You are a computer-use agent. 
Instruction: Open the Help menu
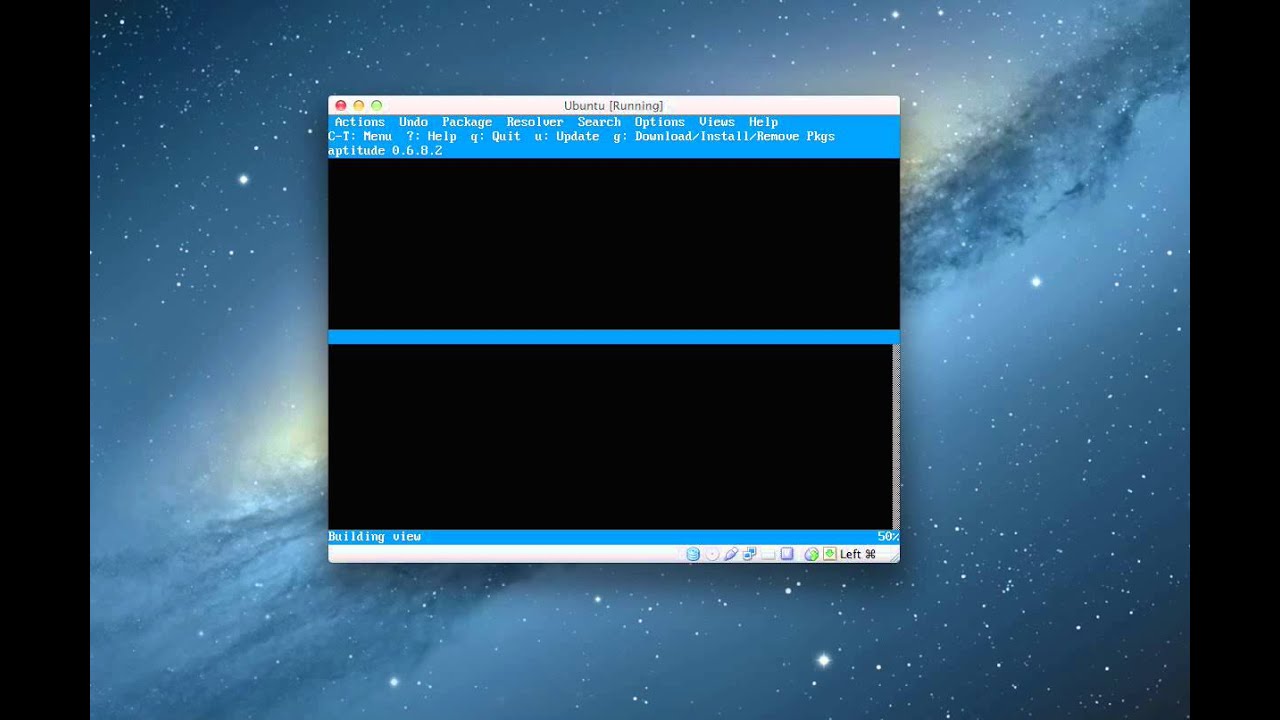763,122
